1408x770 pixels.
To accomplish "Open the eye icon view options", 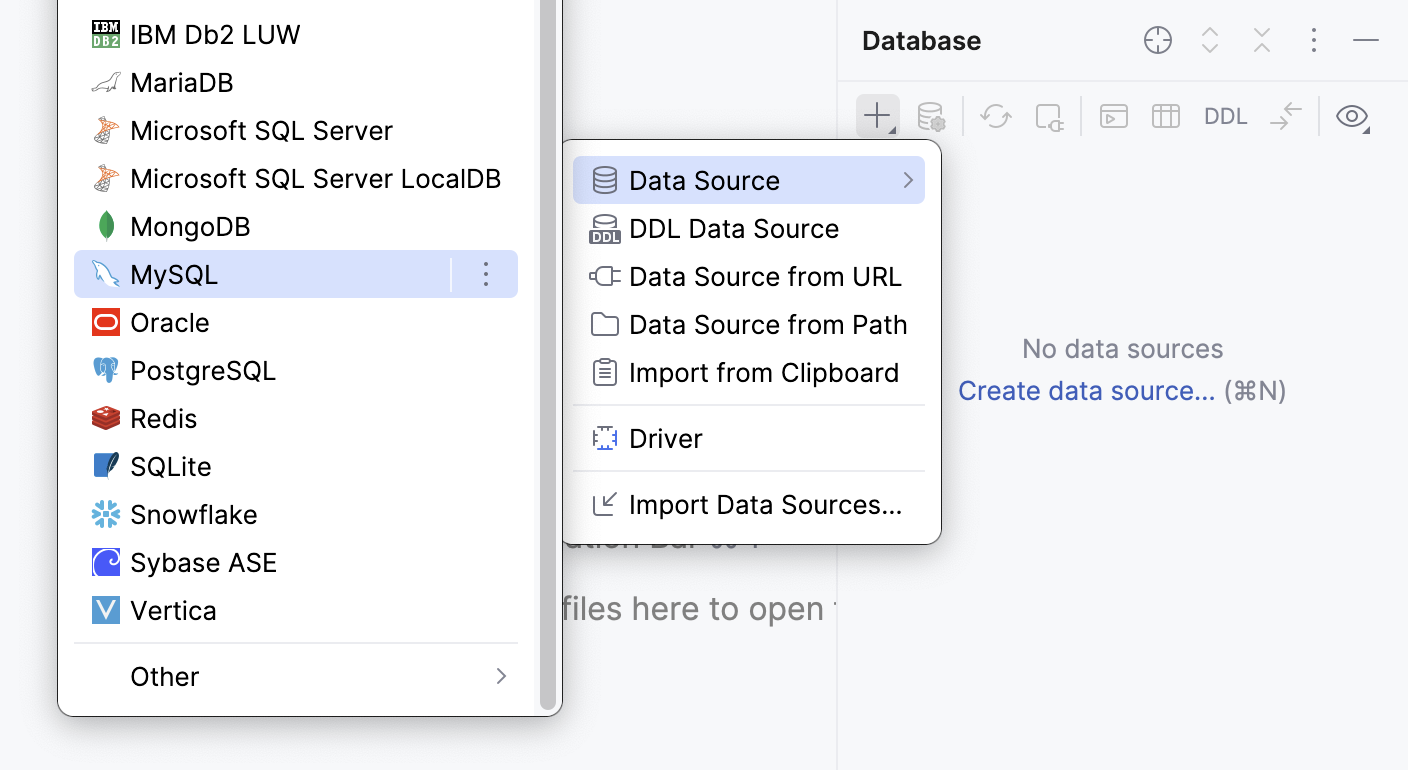I will click(1352, 116).
